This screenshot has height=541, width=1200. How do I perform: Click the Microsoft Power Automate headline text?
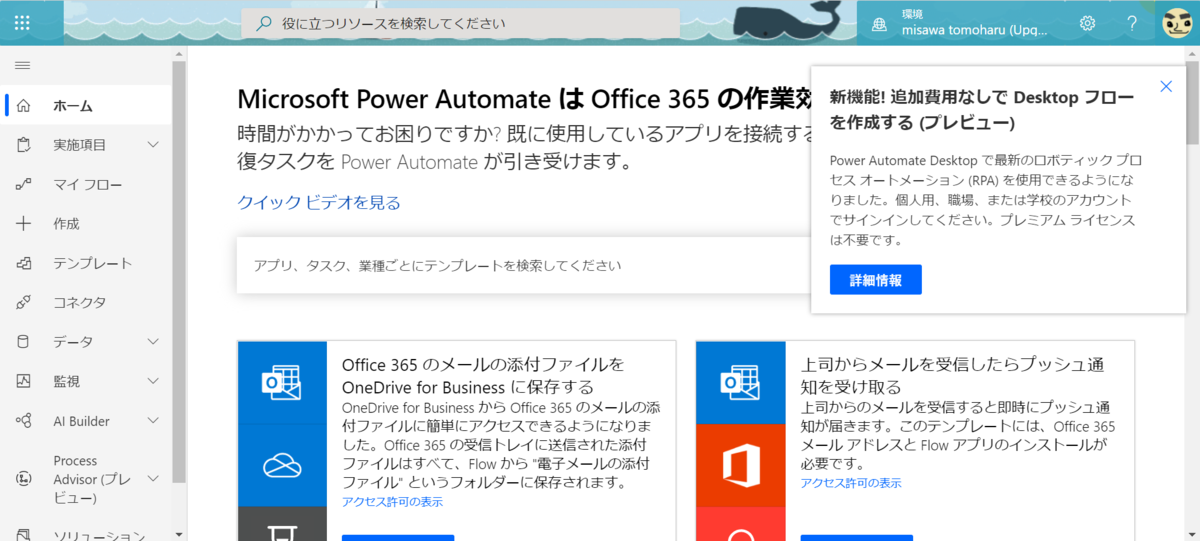pos(523,99)
